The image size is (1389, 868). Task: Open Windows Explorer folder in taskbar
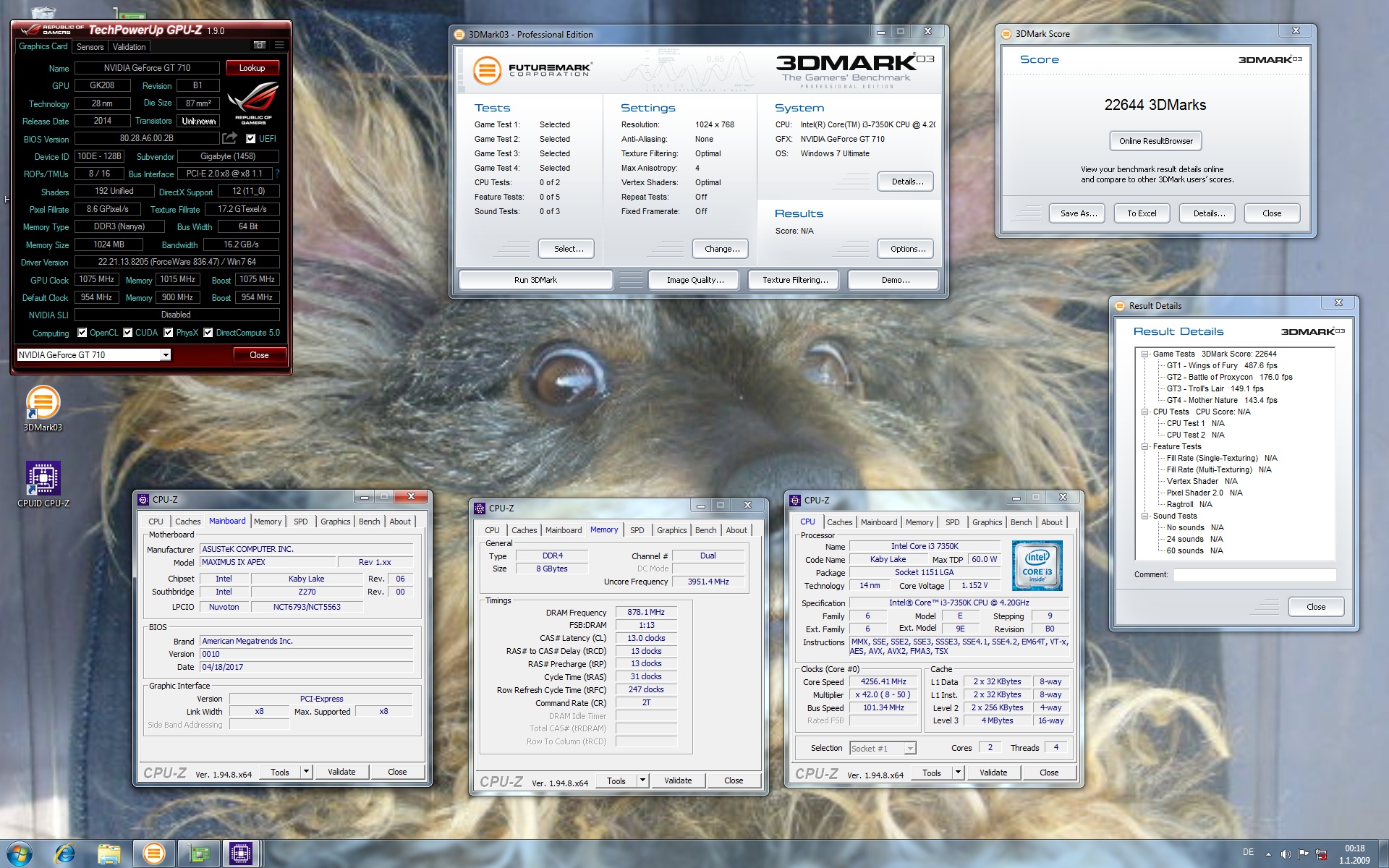(x=109, y=854)
